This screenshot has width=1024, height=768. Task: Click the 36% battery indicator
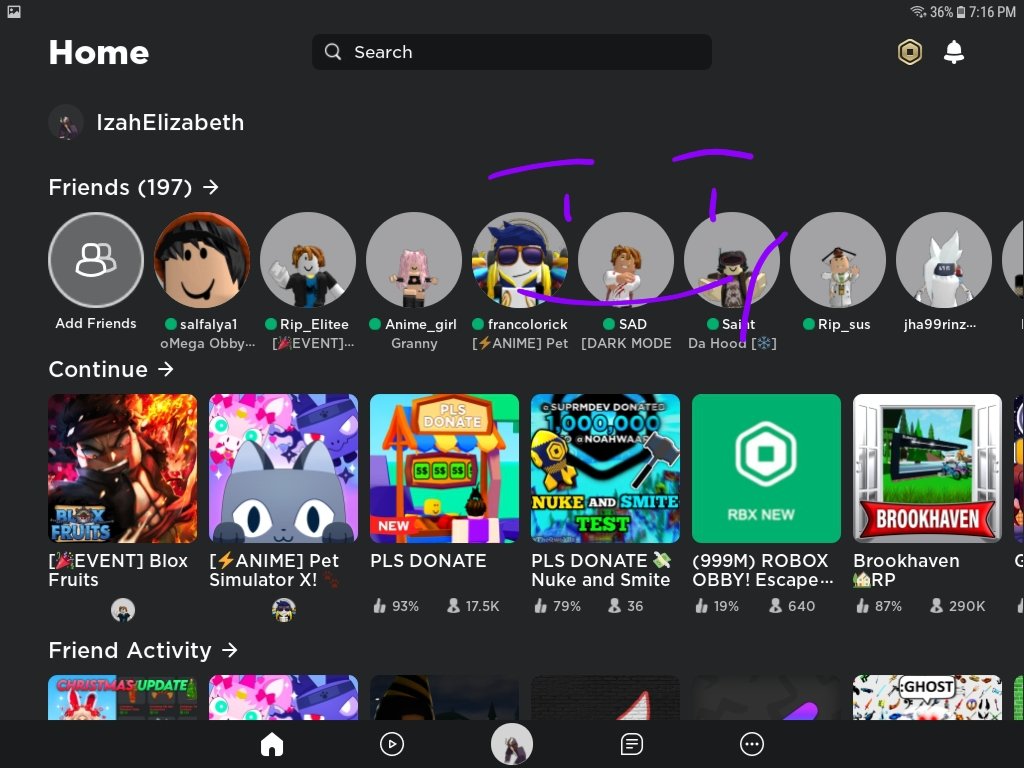[948, 12]
